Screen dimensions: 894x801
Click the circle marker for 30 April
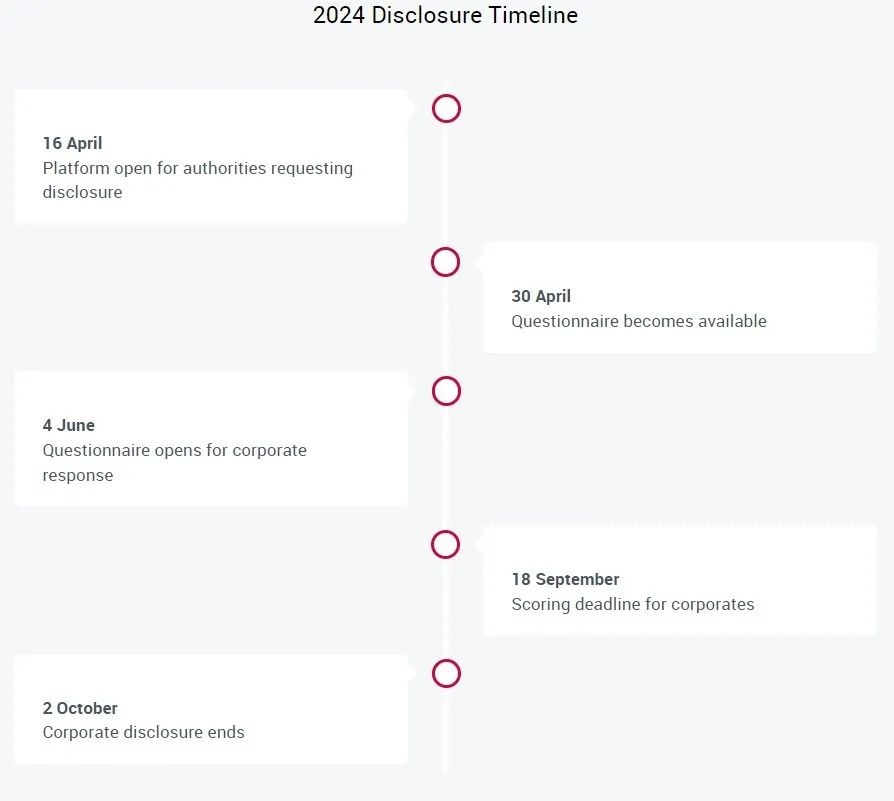(x=445, y=262)
